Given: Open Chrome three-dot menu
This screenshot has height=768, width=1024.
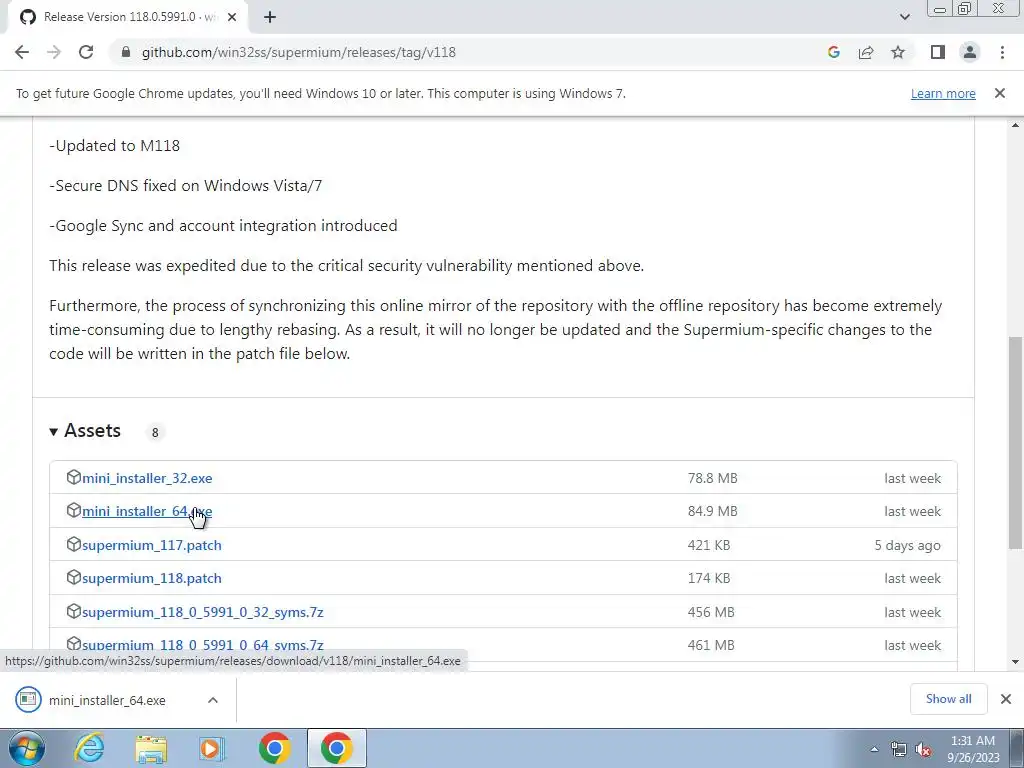Looking at the screenshot, I should pyautogui.click(x=1002, y=52).
